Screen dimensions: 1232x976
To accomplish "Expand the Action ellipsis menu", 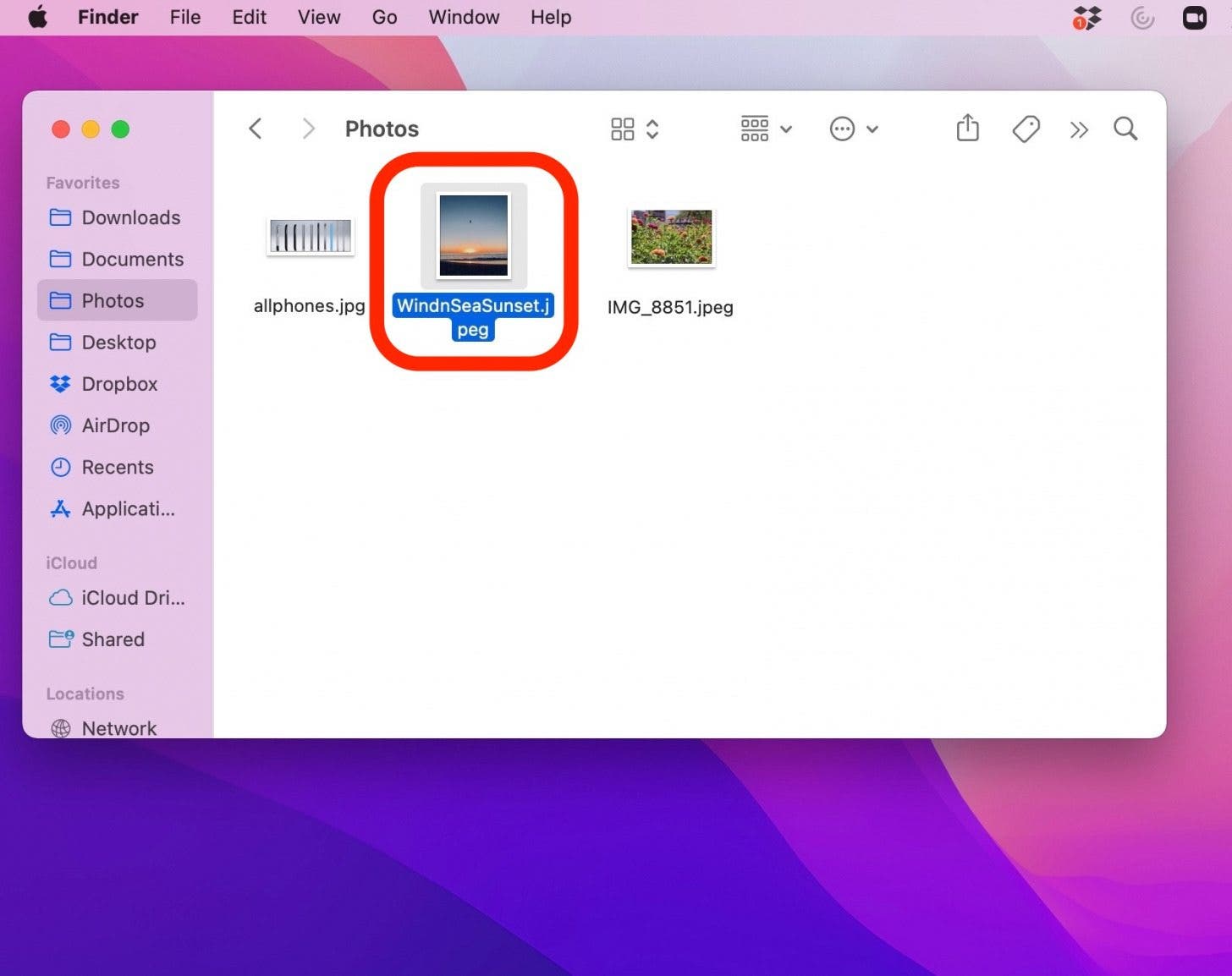I will tap(853, 129).
